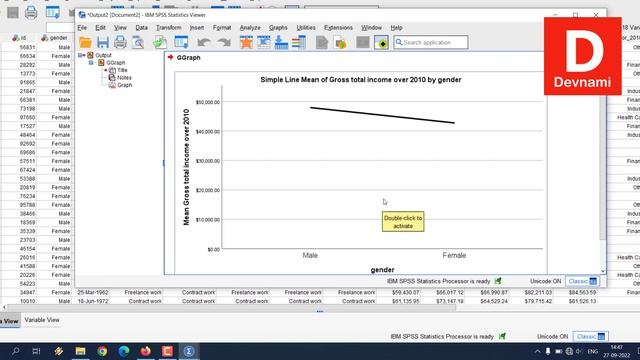This screenshot has height=360, width=640.
Task: Redo the last action
Action: [224, 42]
